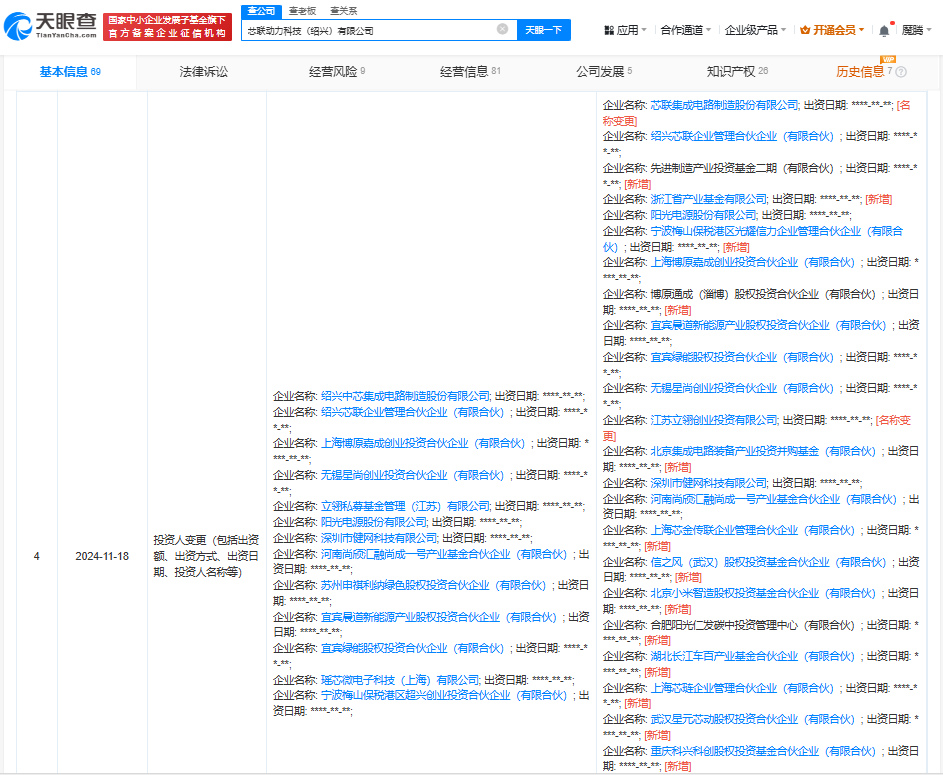This screenshot has height=775, width=943.
Task: Open 芯联集成电路制造股份有限公司 link
Action: 725,105
